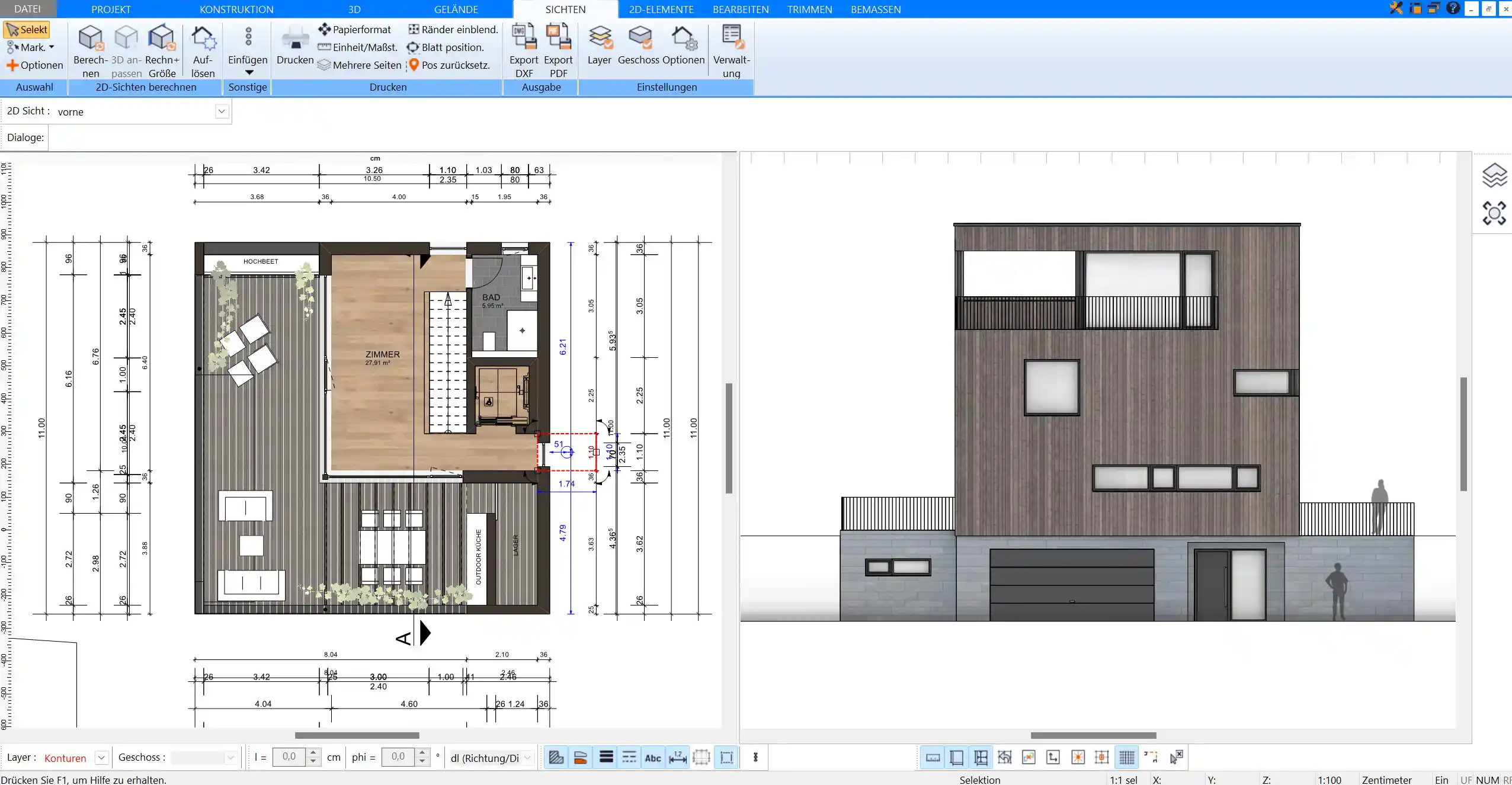Open the DATEI menu

(x=27, y=9)
